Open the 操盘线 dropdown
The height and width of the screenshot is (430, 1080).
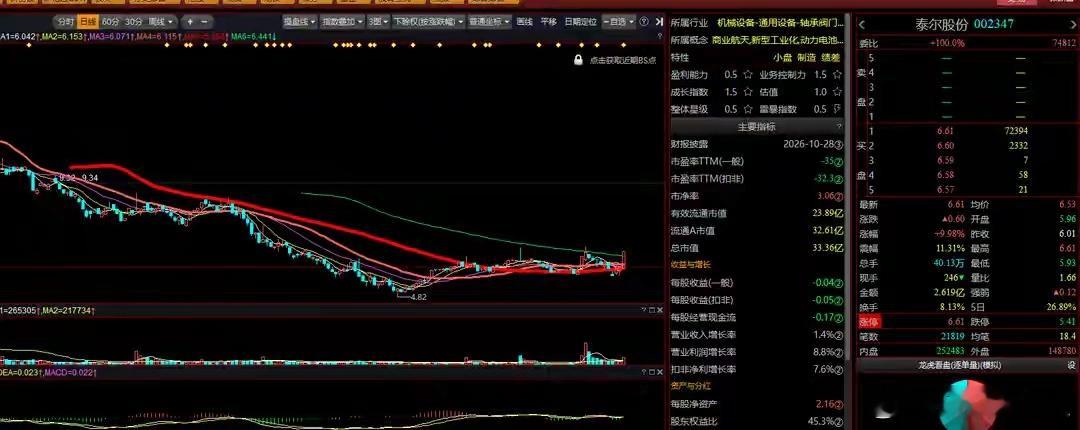click(300, 22)
